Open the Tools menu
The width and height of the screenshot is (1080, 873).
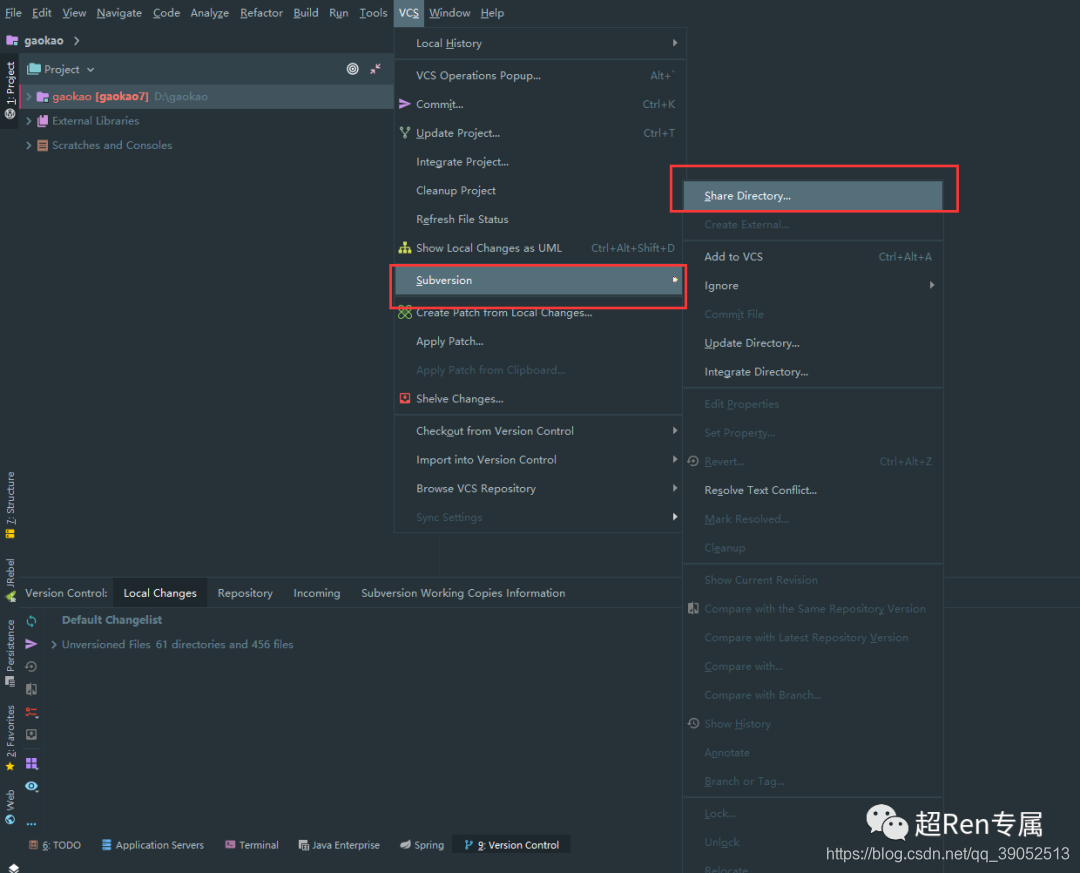[x=373, y=12]
